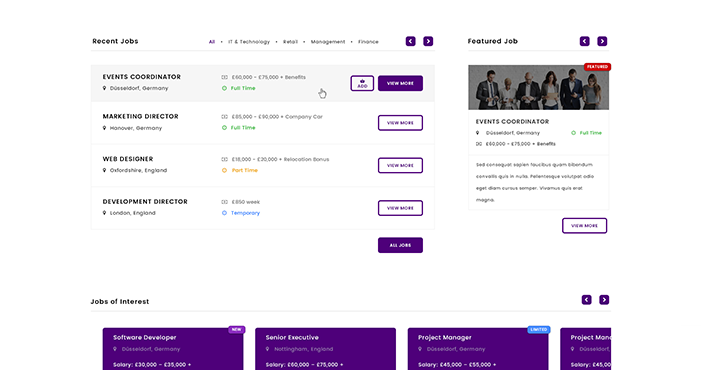Filter jobs by Finance
701x370 pixels.
click(x=368, y=42)
